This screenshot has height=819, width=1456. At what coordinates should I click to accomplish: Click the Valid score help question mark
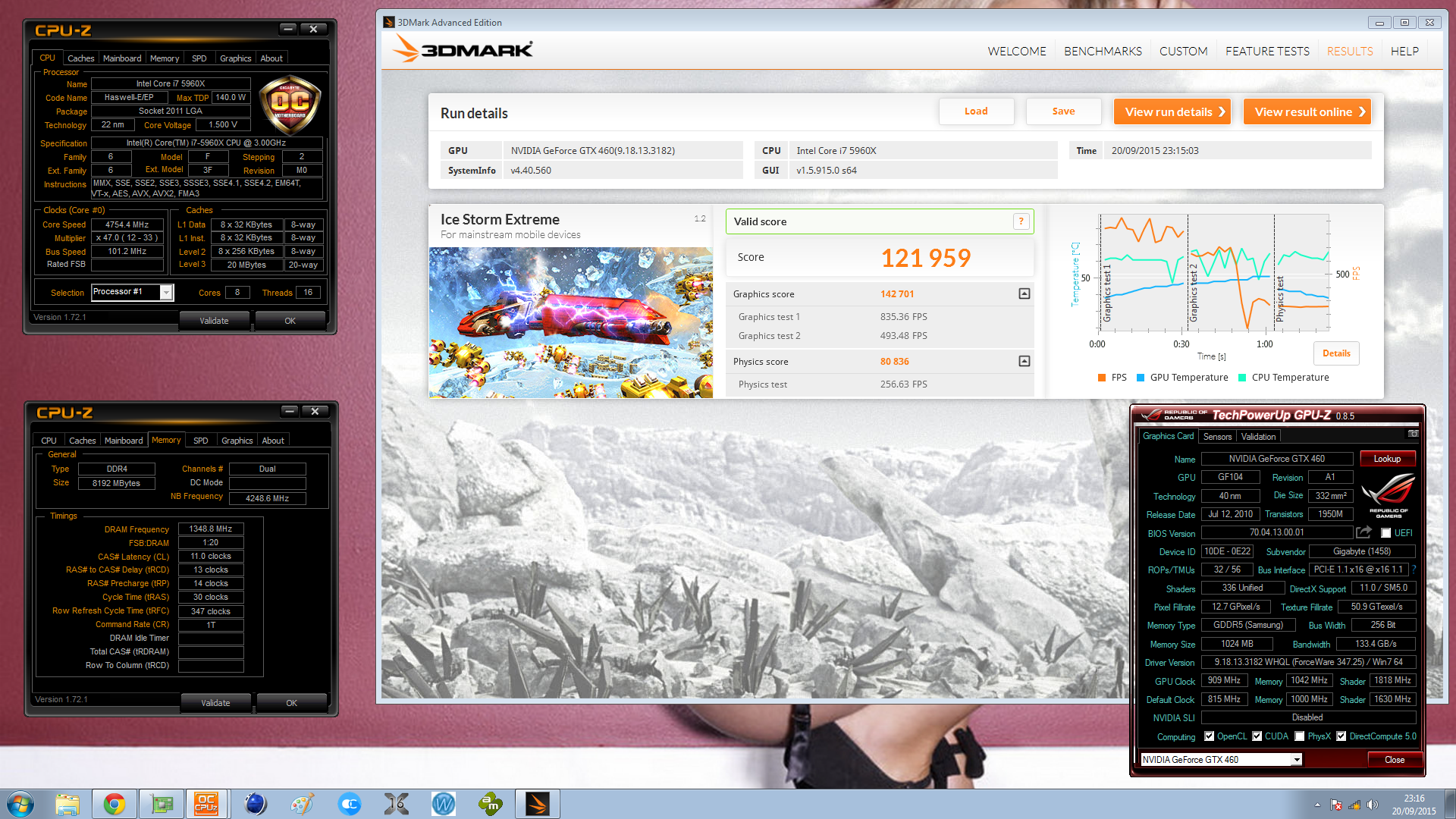point(1021,221)
